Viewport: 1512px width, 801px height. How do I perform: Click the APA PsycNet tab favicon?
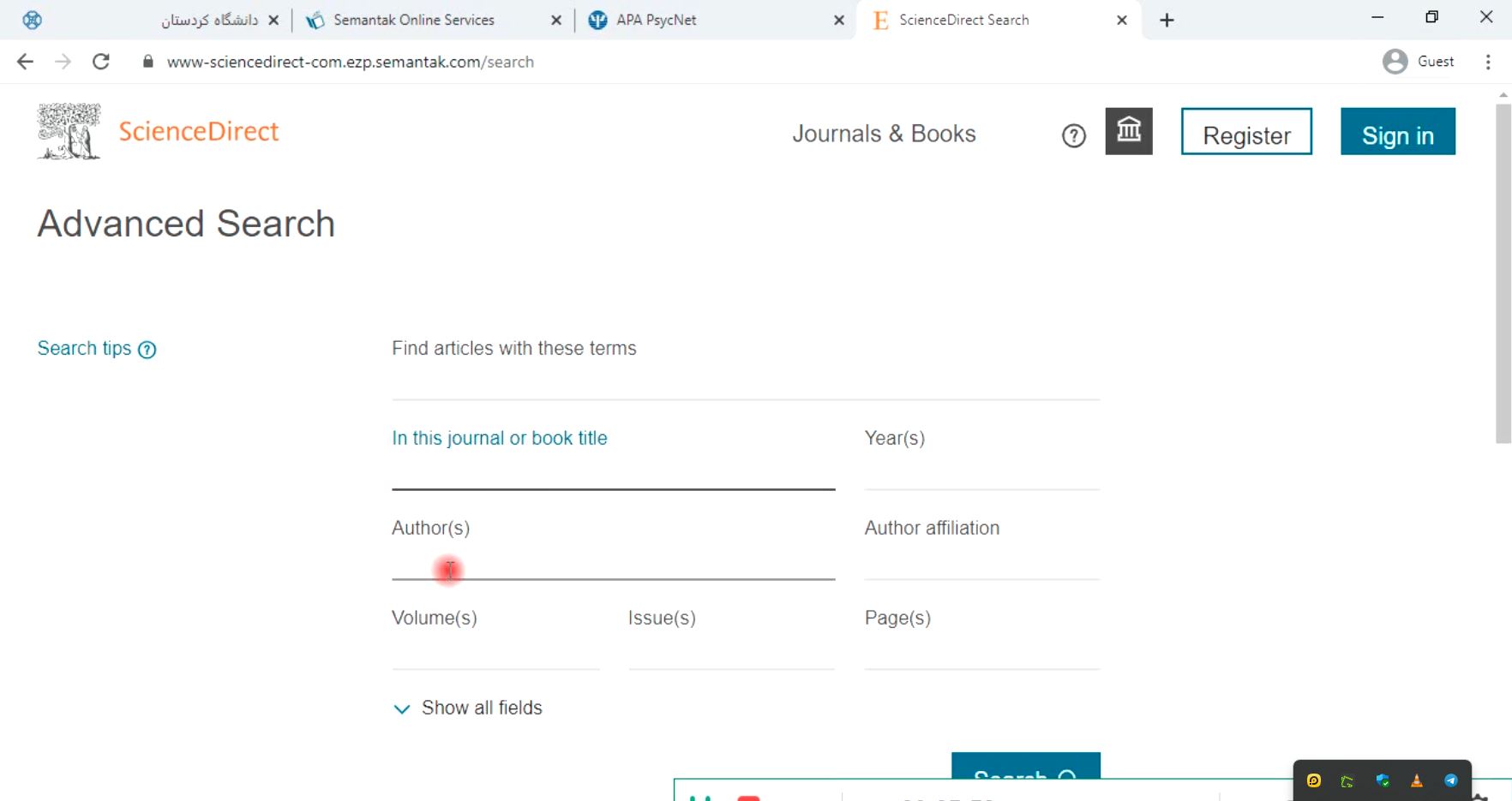597,20
